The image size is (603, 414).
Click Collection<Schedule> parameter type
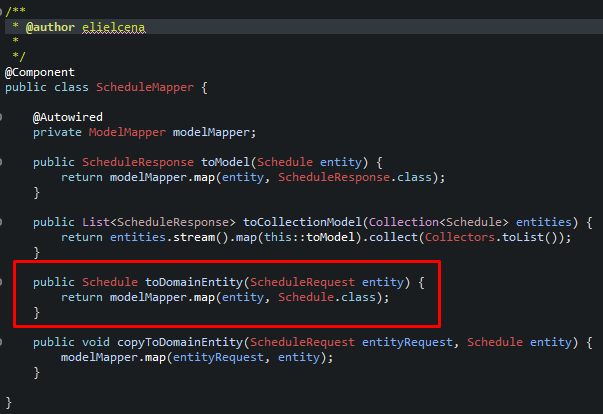438,222
